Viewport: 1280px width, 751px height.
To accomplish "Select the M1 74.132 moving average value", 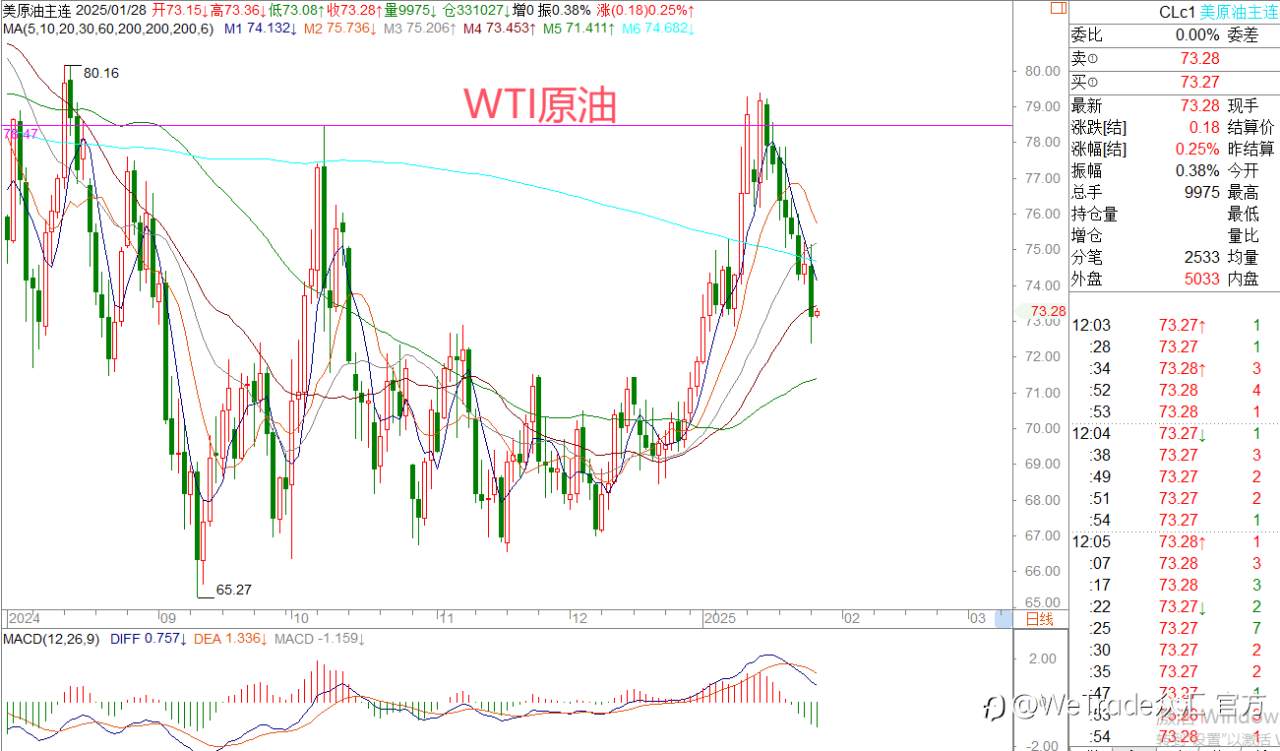I will (x=260, y=29).
